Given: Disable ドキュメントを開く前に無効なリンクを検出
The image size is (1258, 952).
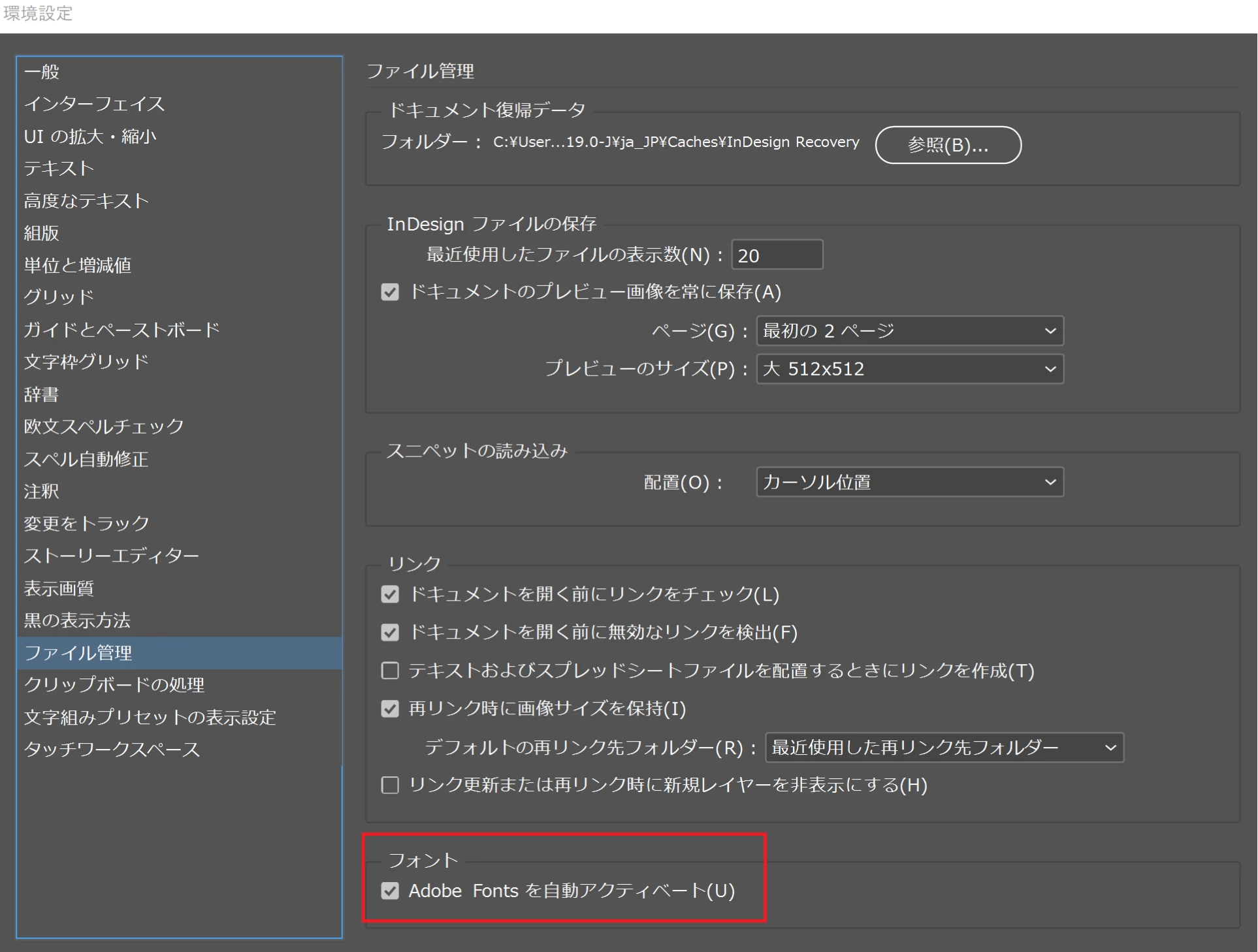Looking at the screenshot, I should [390, 632].
